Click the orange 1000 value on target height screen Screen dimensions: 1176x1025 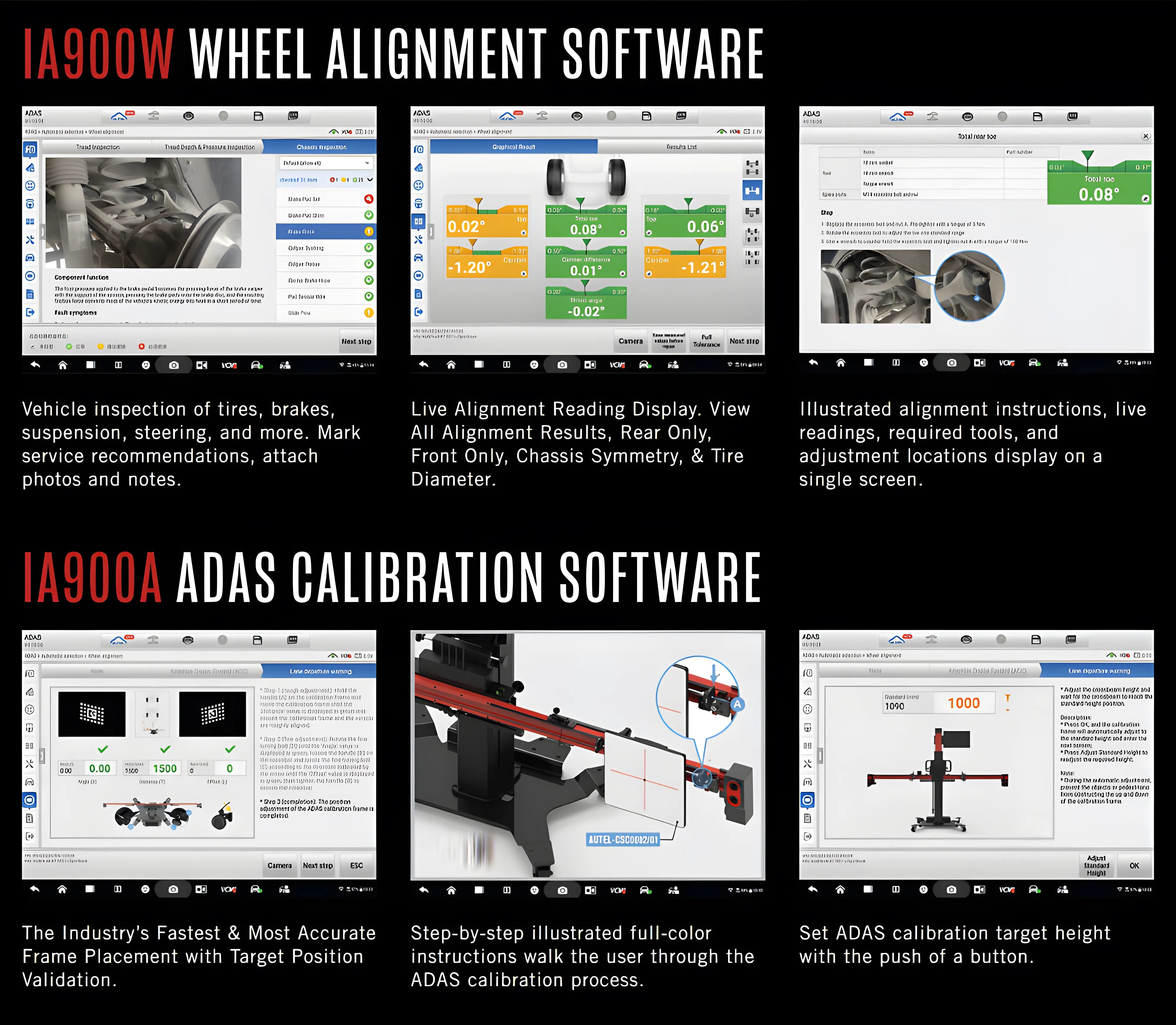tap(964, 703)
